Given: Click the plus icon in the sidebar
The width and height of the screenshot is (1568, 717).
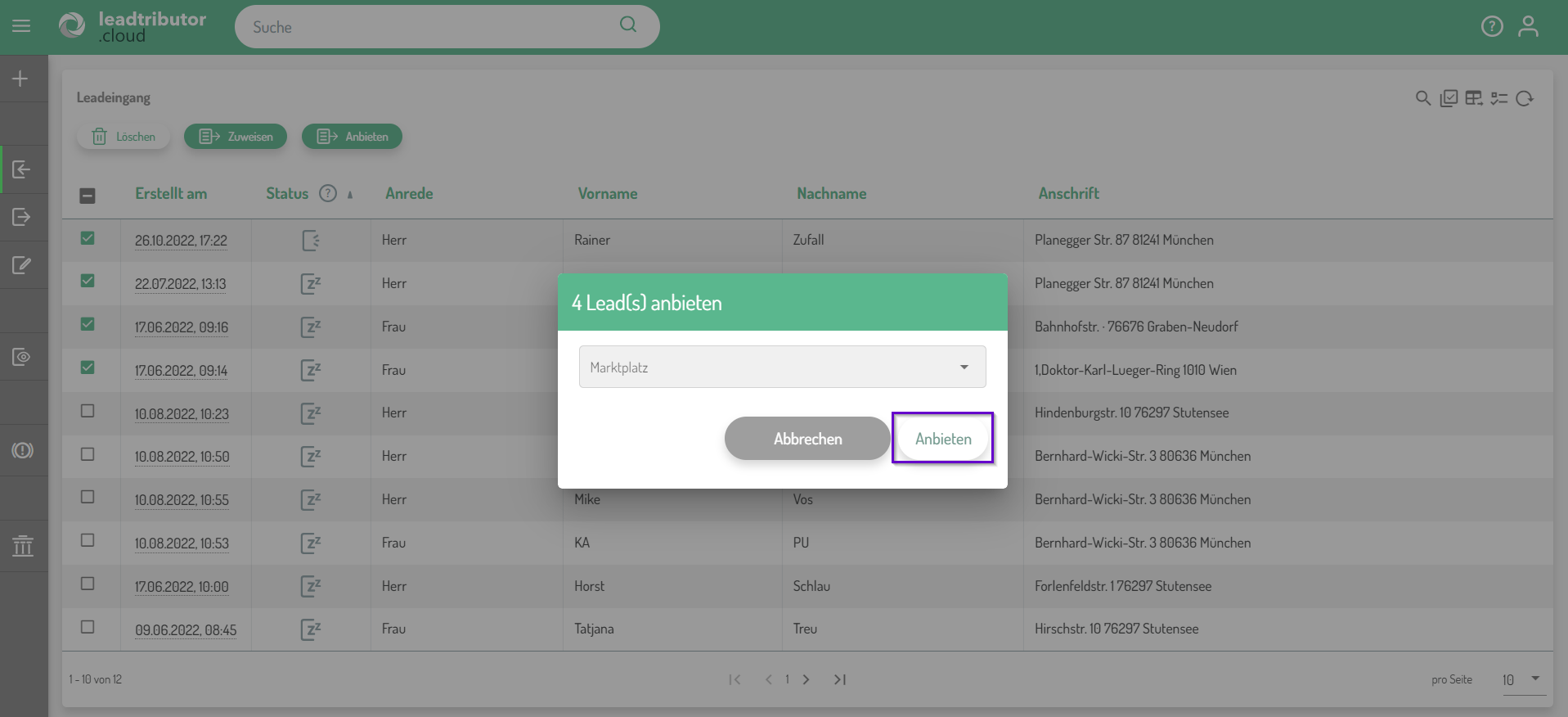Looking at the screenshot, I should (x=21, y=79).
